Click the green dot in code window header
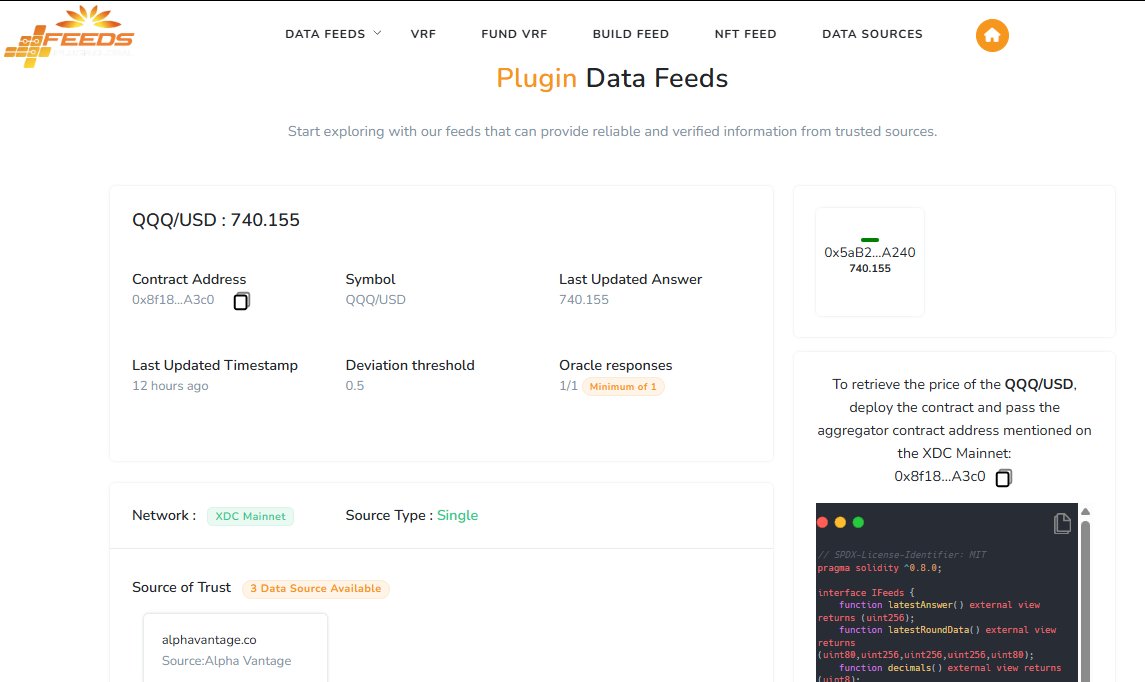Screen dimensions: 1145x682 [x=858, y=522]
